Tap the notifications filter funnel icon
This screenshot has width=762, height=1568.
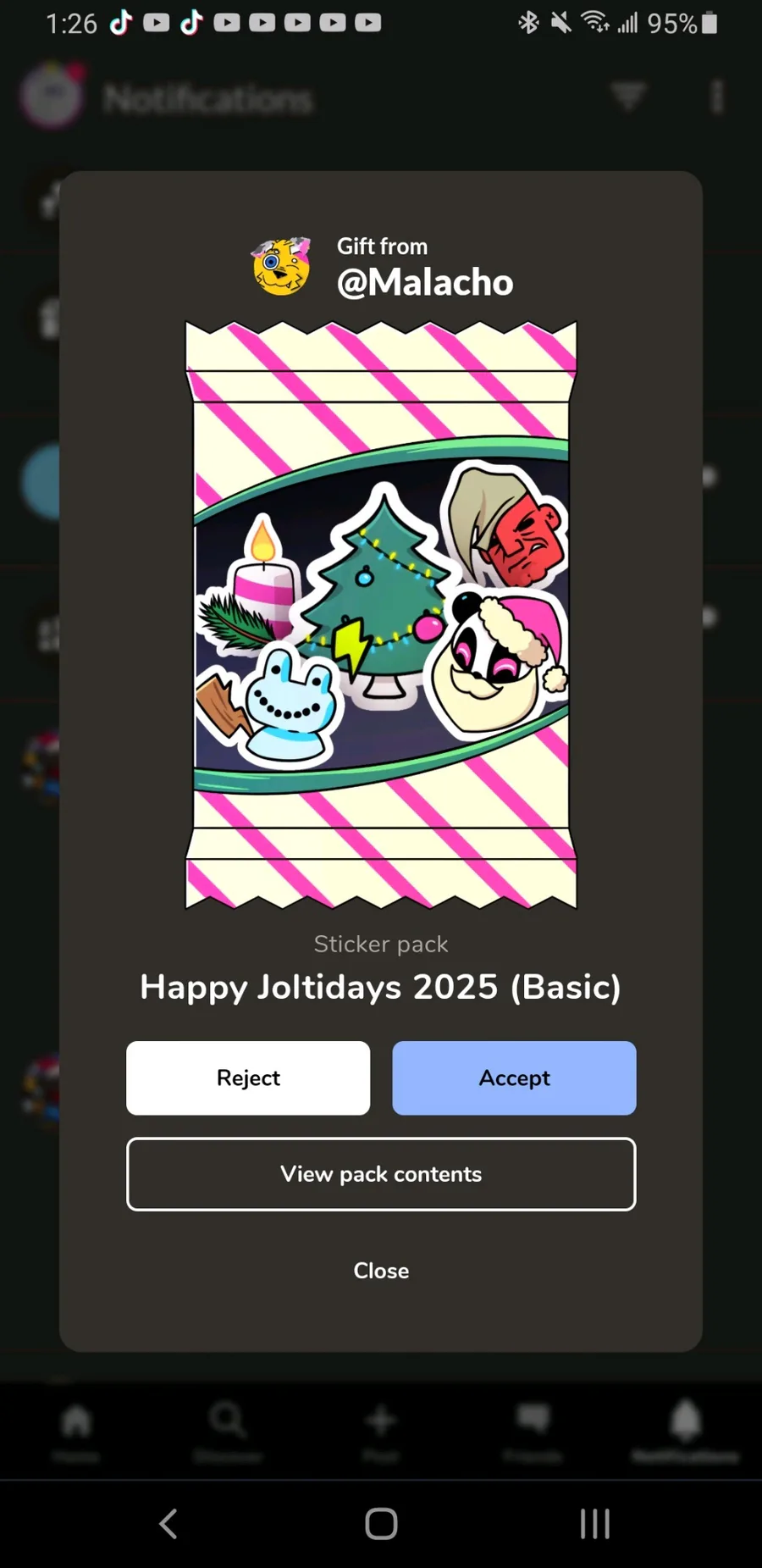(x=628, y=96)
